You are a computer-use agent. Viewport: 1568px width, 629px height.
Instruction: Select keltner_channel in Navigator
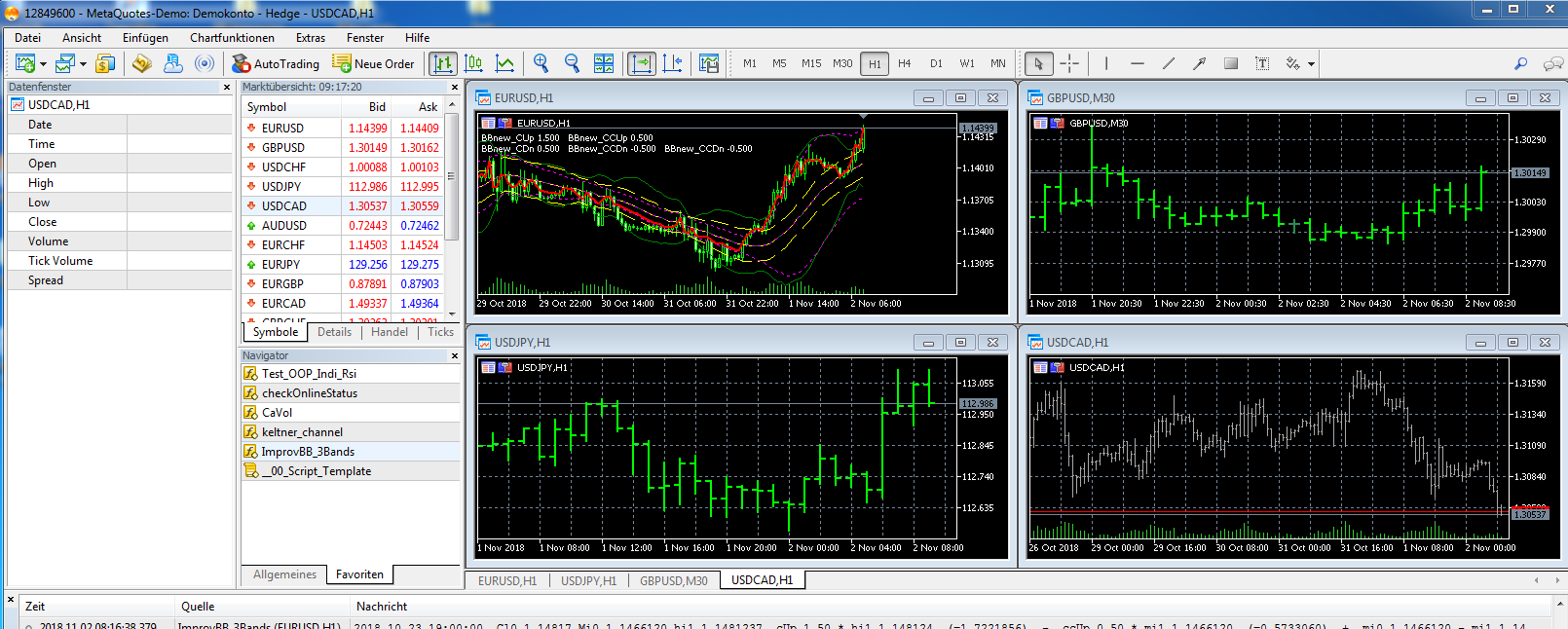[x=351, y=432]
